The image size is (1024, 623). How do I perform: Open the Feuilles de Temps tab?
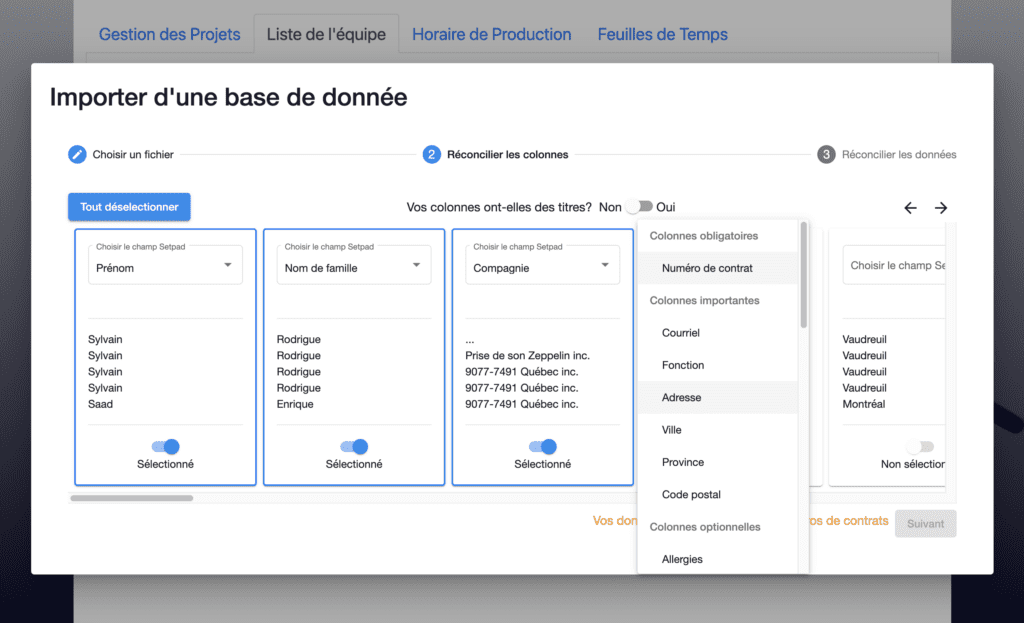662,34
